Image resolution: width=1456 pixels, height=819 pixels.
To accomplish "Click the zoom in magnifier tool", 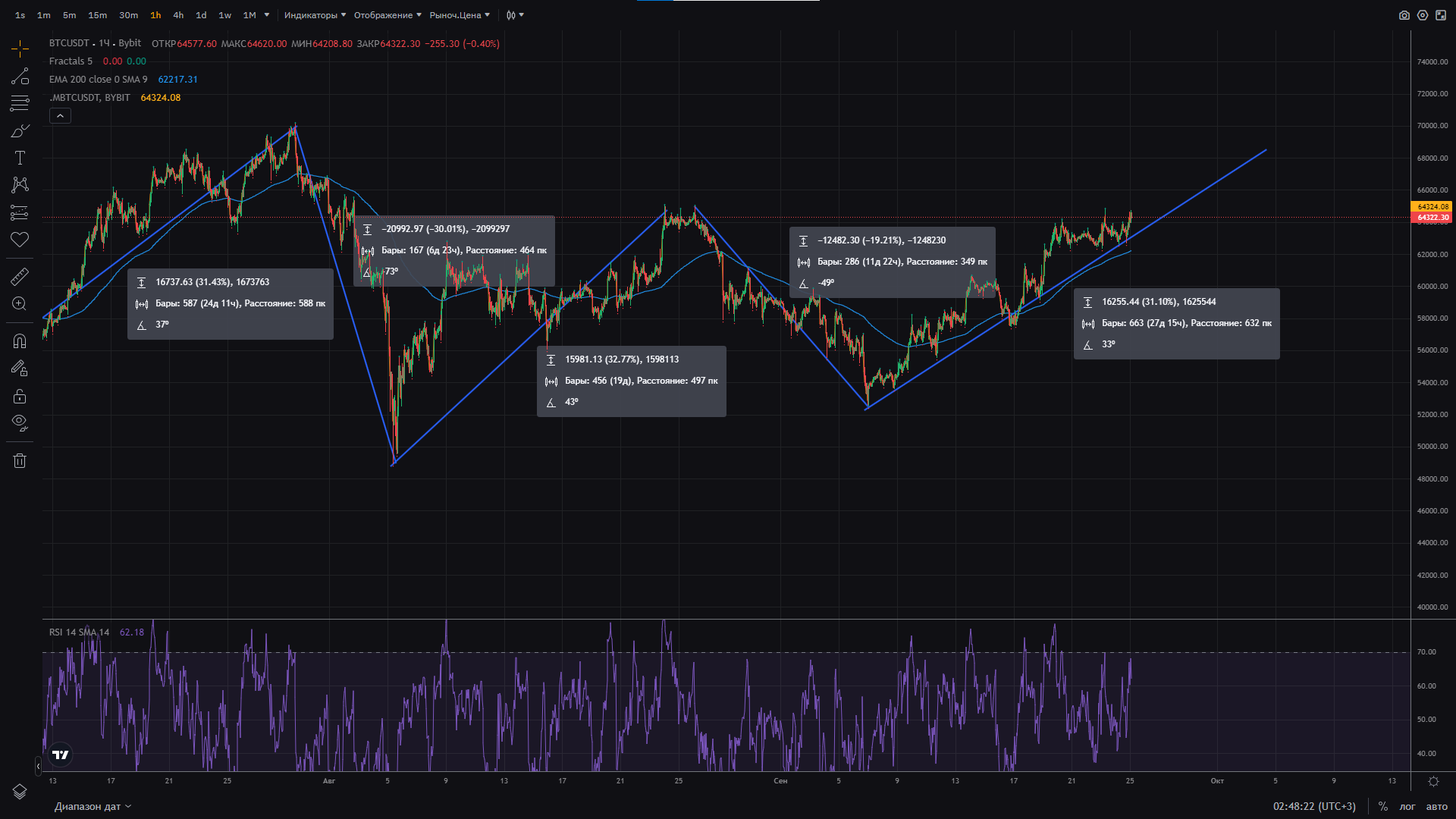I will pyautogui.click(x=20, y=304).
